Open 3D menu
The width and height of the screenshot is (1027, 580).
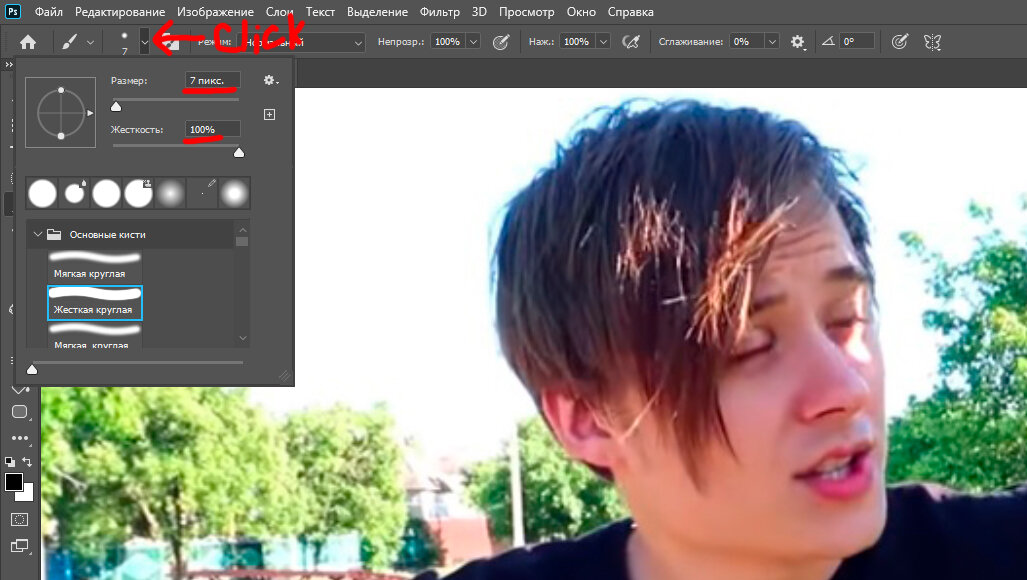point(479,12)
